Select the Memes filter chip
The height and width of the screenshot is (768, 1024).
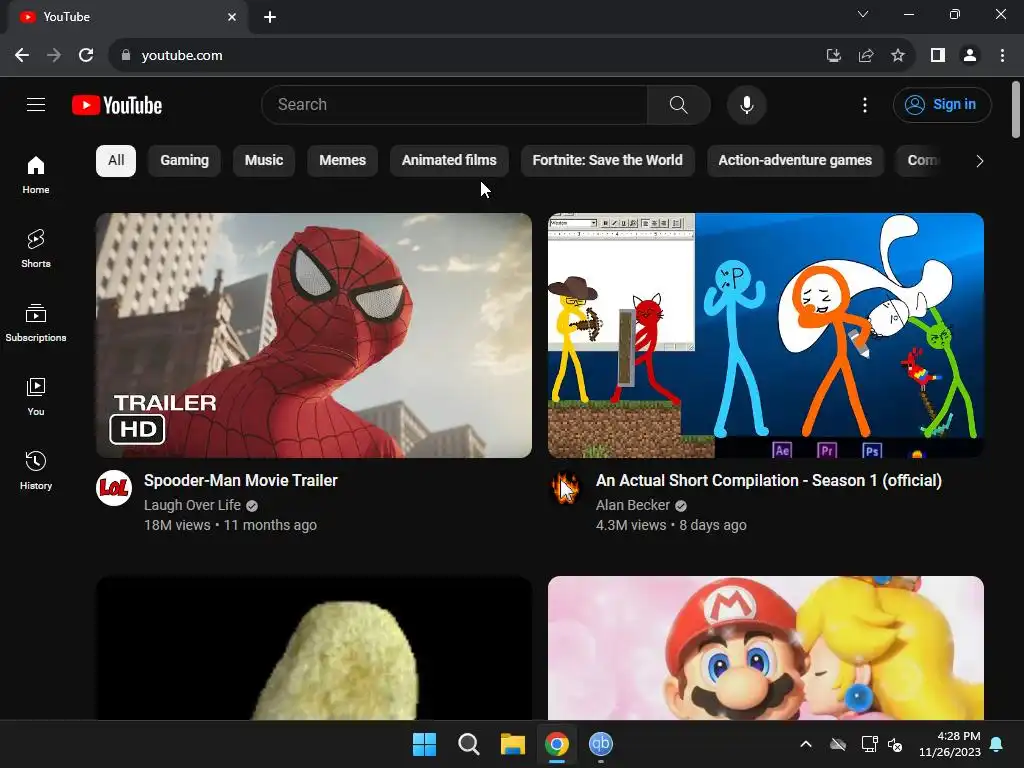(342, 161)
